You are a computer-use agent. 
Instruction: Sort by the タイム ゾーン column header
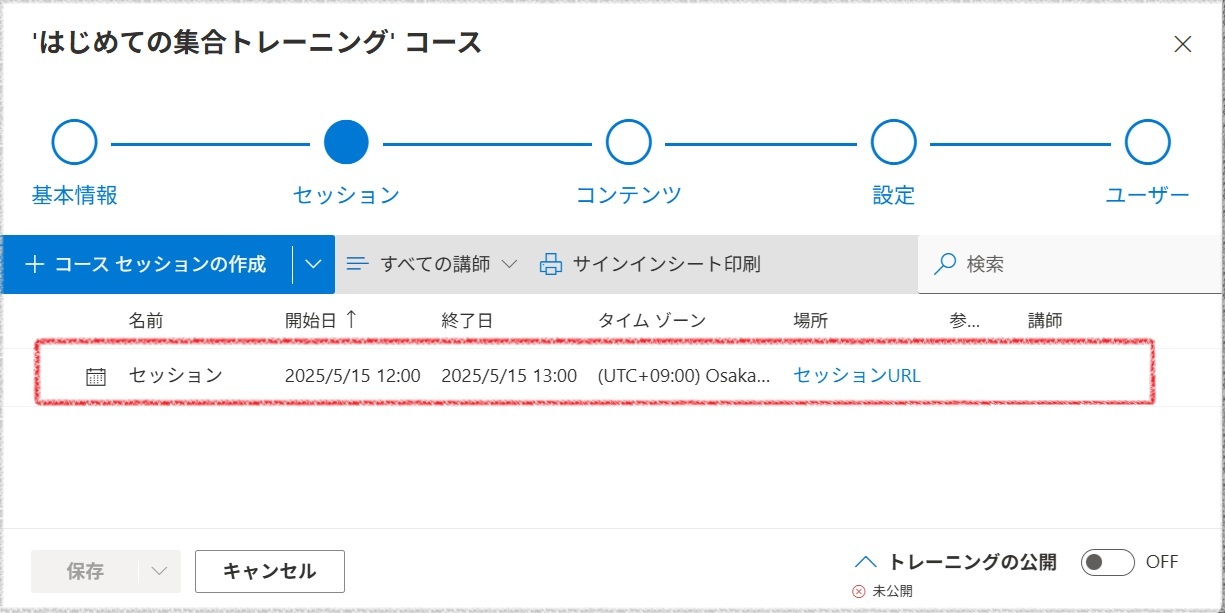tap(652, 321)
